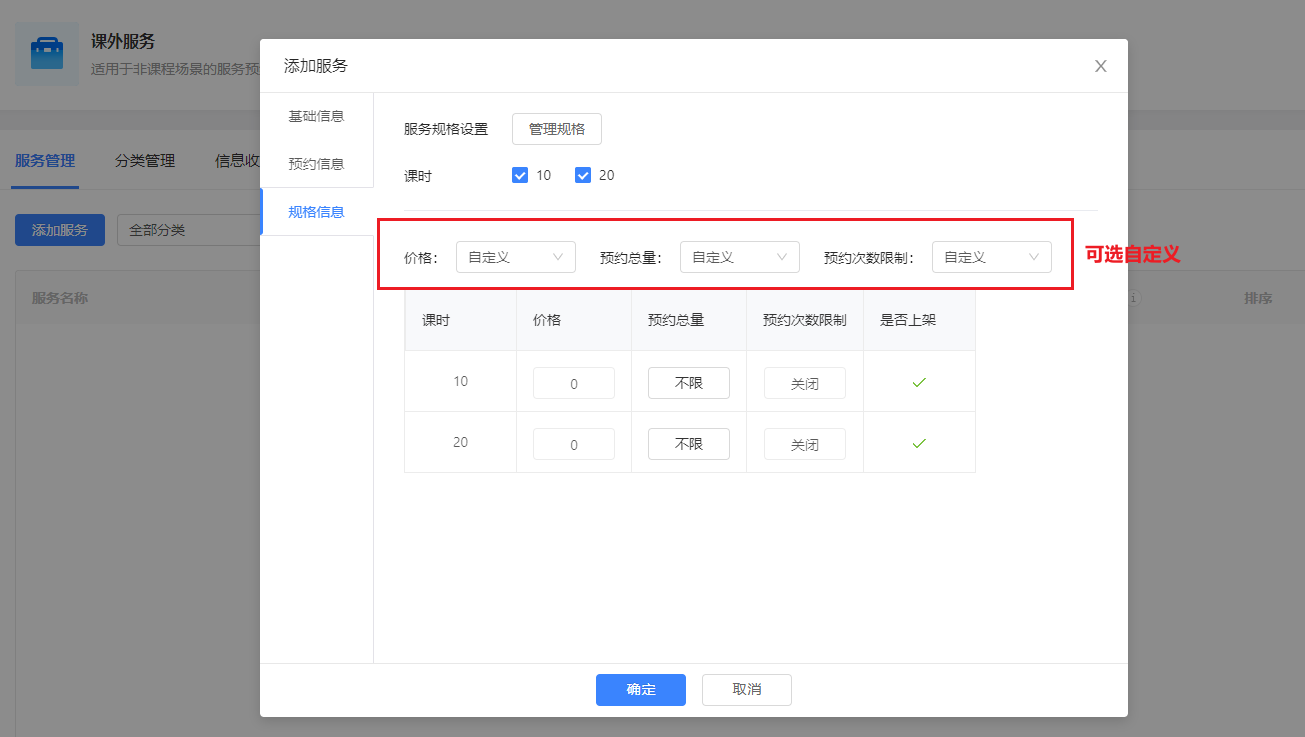
Task: Click the 课时 cell showing 20
Action: 460,442
